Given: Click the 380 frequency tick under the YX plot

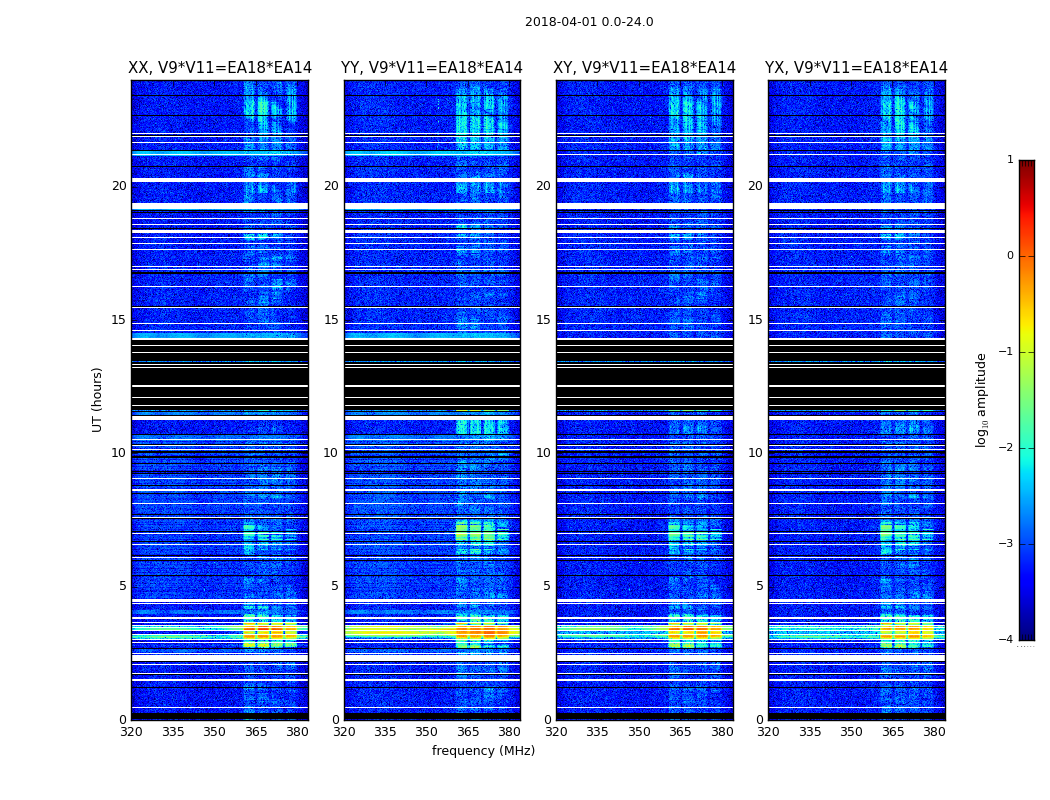Looking at the screenshot, I should [934, 732].
